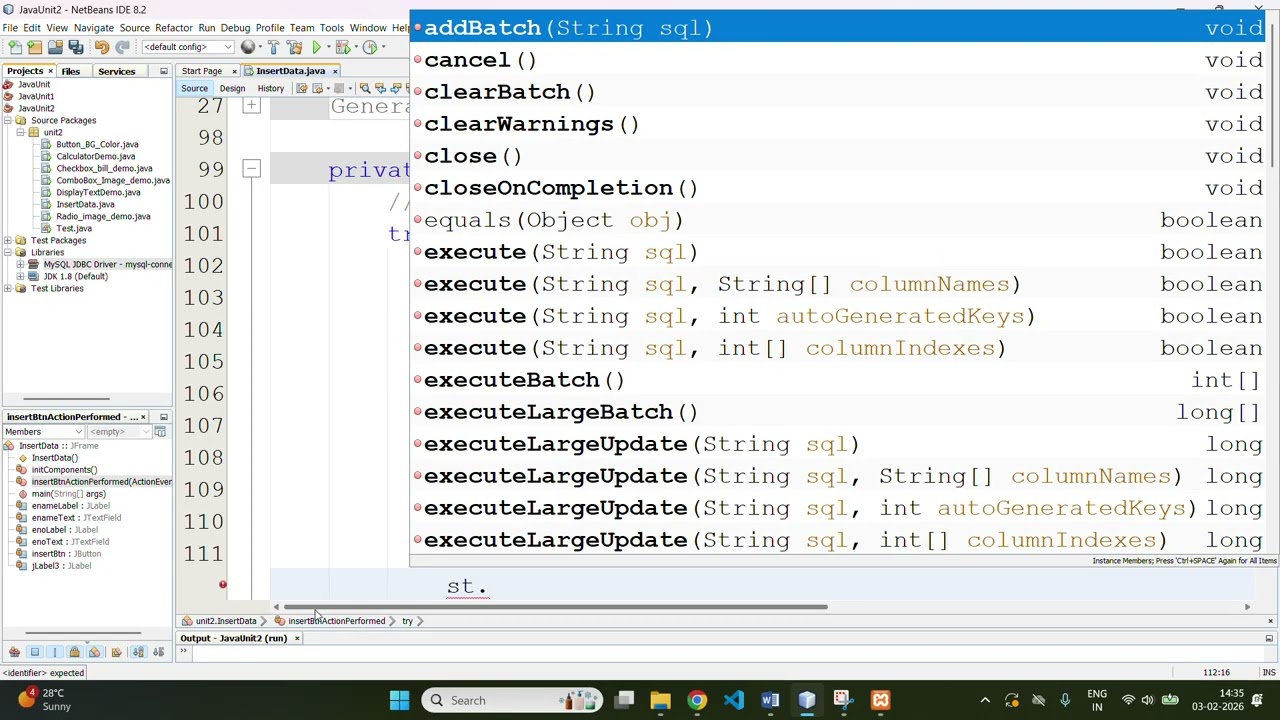
Task: Open Visual Studio Code from the taskbar
Action: coord(734,700)
